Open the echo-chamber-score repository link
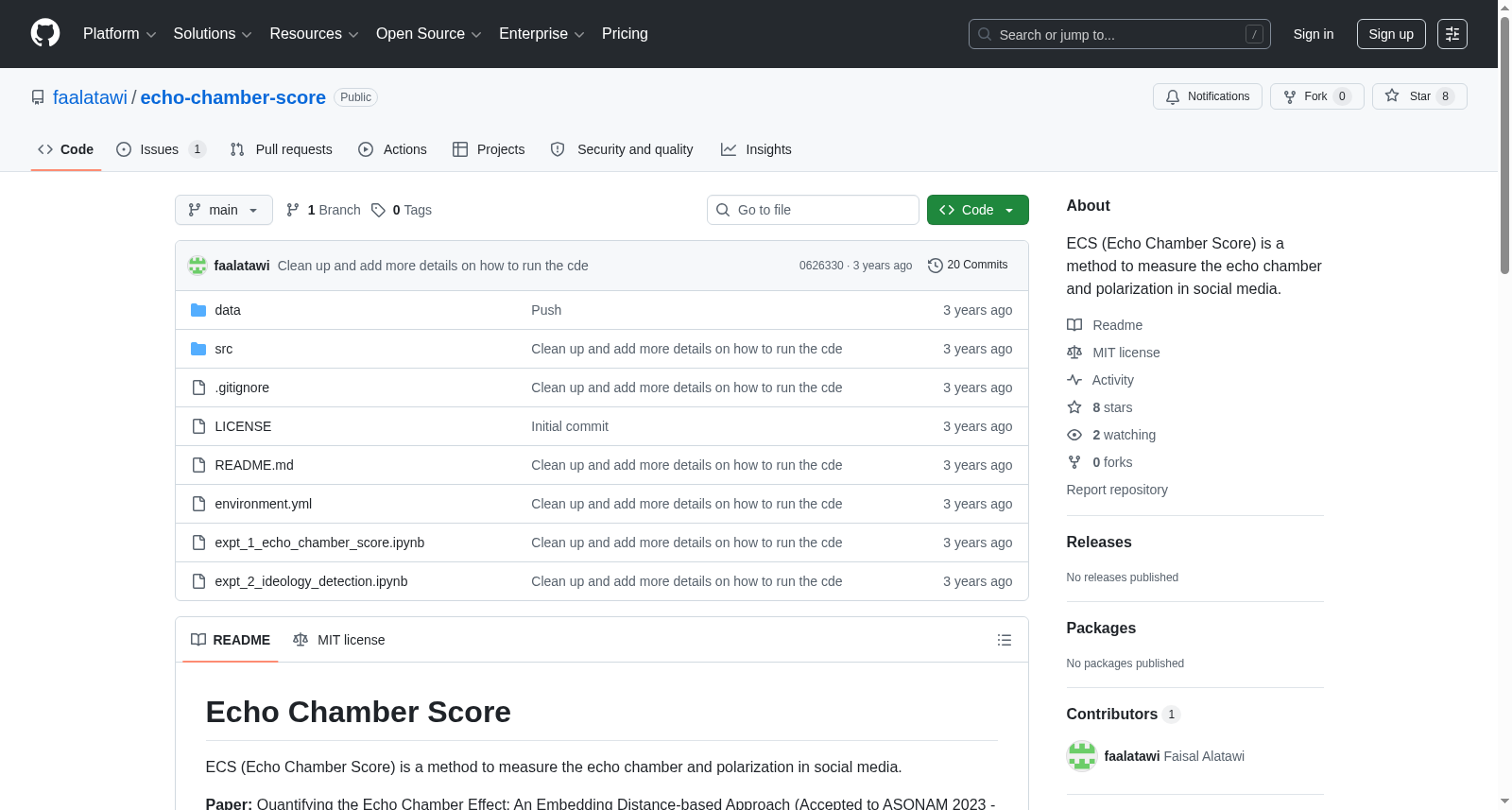1512x810 pixels. pos(233,97)
